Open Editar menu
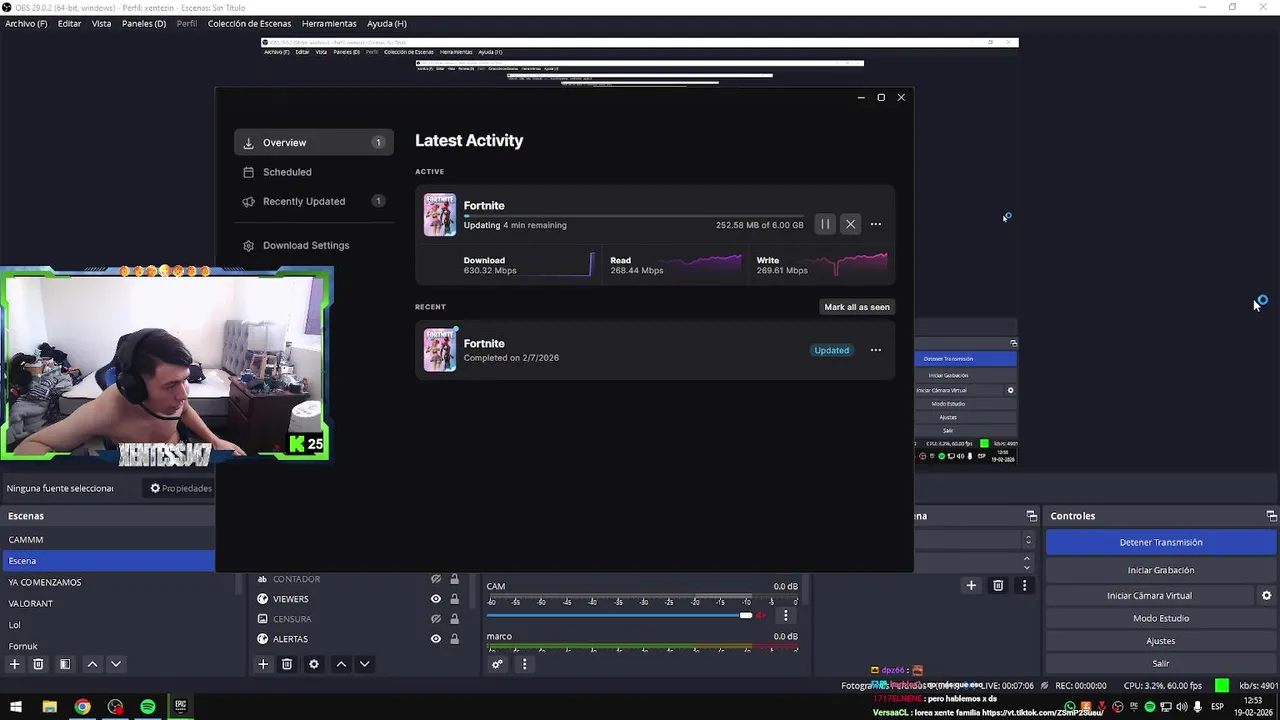1280x720 pixels. (x=69, y=23)
